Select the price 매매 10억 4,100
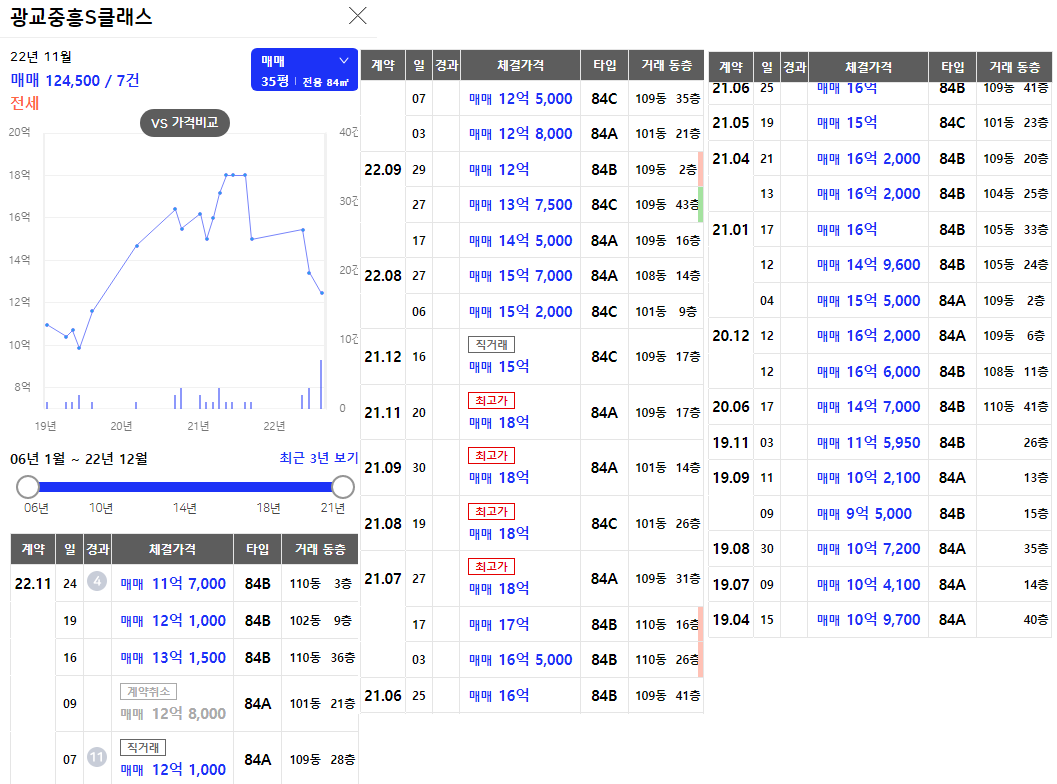 point(868,584)
